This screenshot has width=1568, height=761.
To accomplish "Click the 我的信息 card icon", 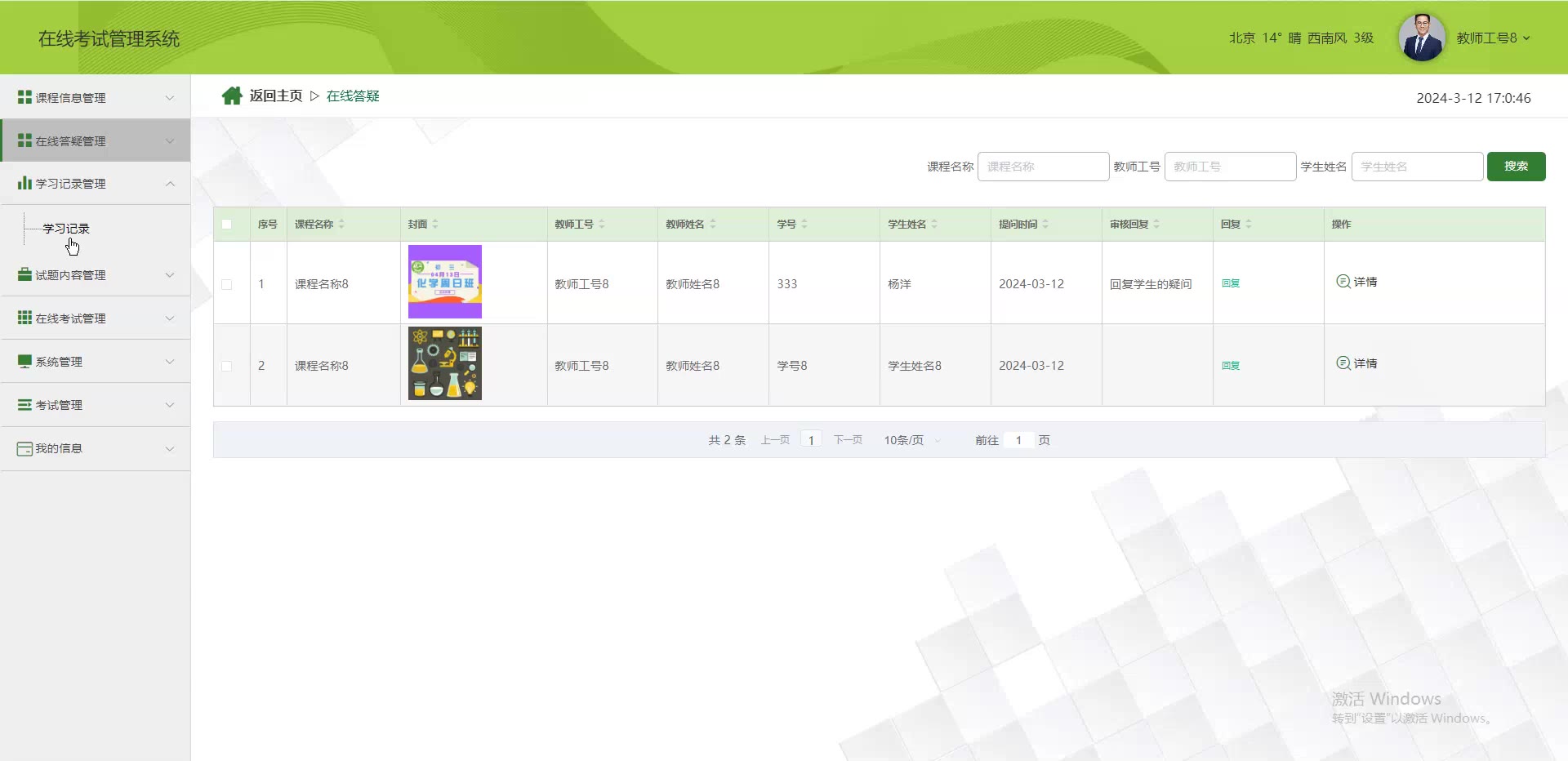I will (24, 448).
